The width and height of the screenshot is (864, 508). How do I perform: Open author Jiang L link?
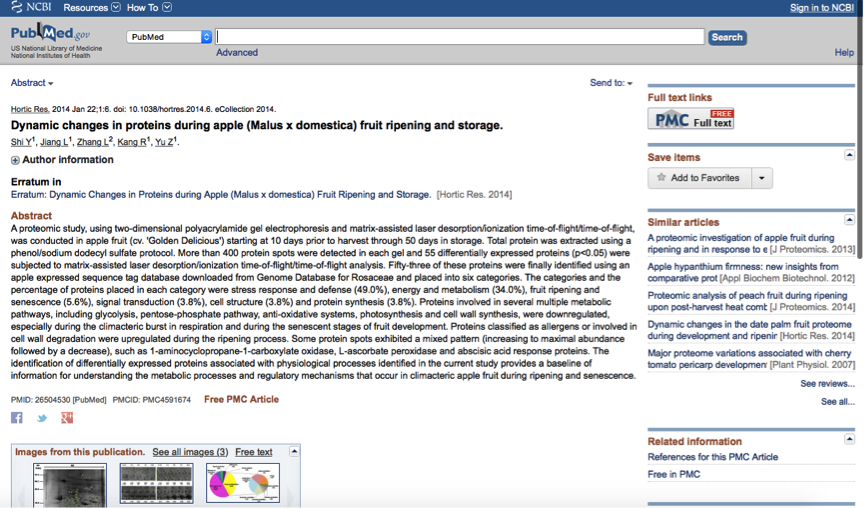click(x=54, y=142)
